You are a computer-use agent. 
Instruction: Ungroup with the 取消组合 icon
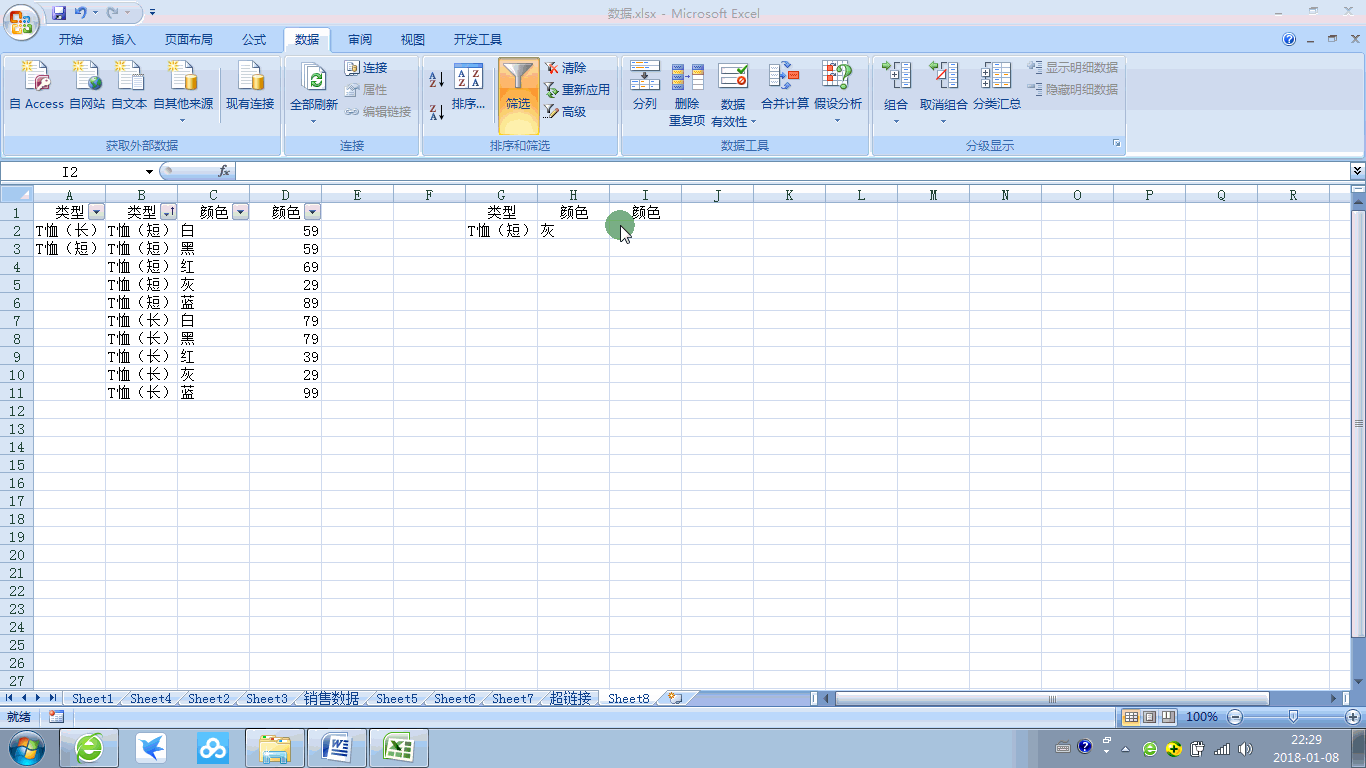pos(943,76)
